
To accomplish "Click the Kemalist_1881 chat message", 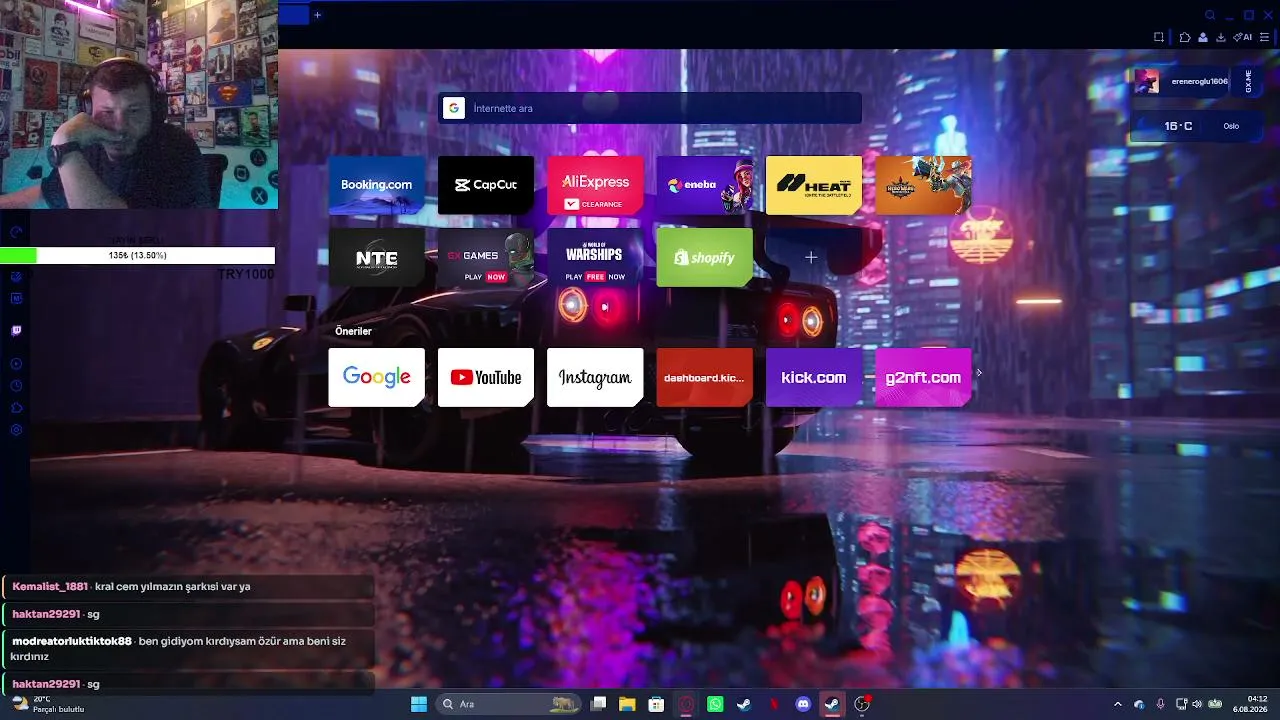I will click(x=188, y=587).
